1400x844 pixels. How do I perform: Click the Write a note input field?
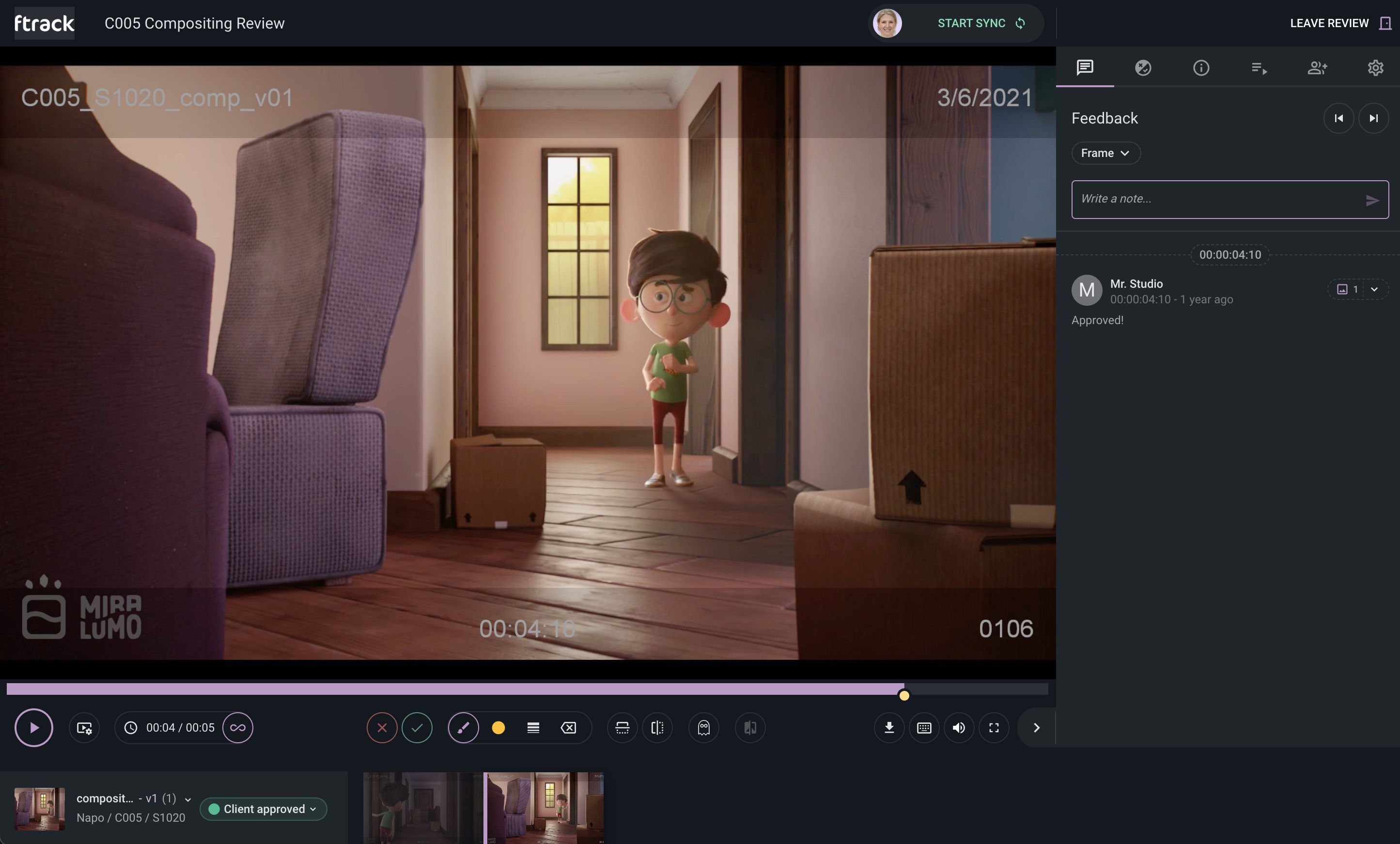(x=1229, y=199)
